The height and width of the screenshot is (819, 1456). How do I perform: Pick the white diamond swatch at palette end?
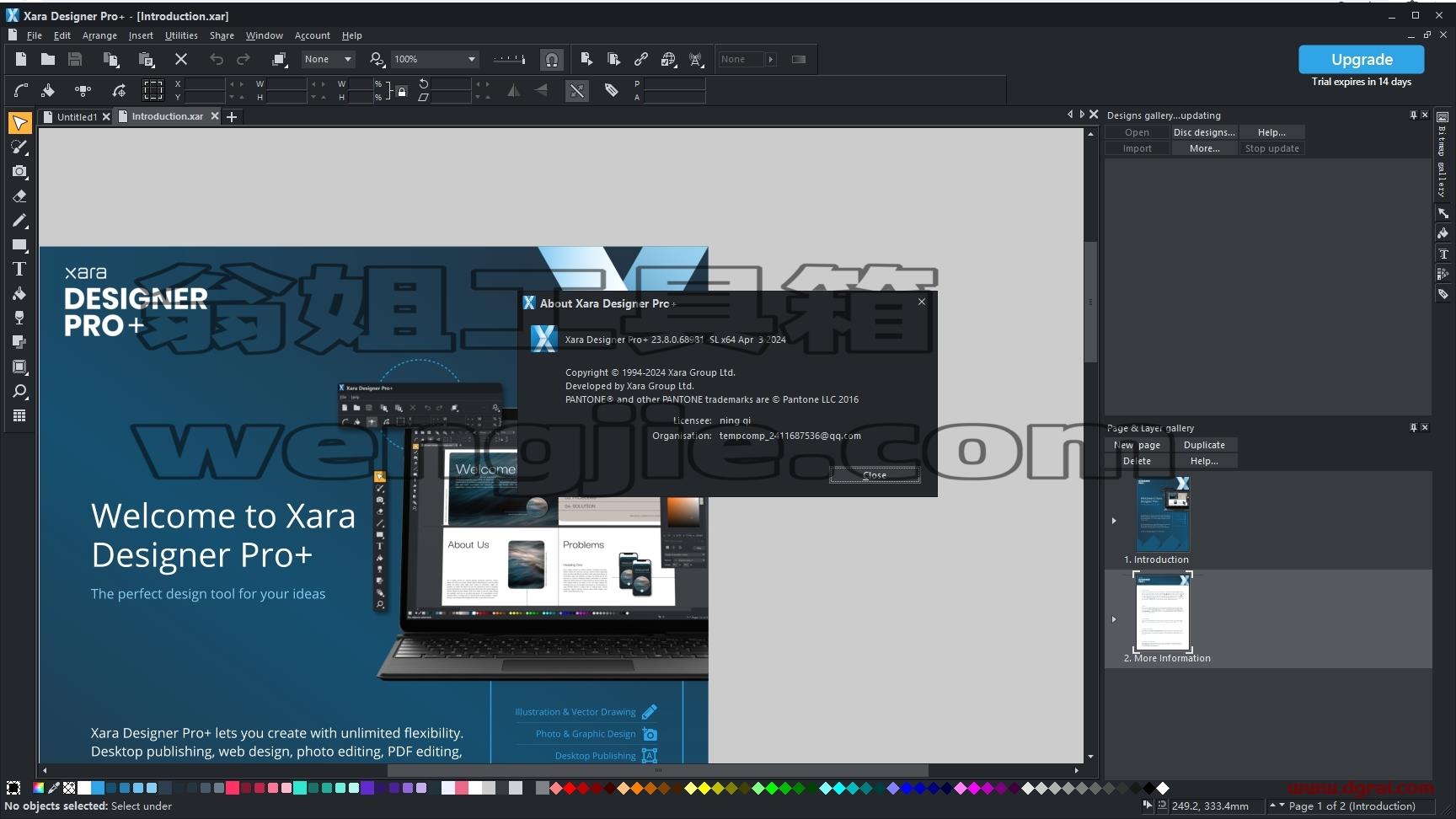click(1163, 788)
